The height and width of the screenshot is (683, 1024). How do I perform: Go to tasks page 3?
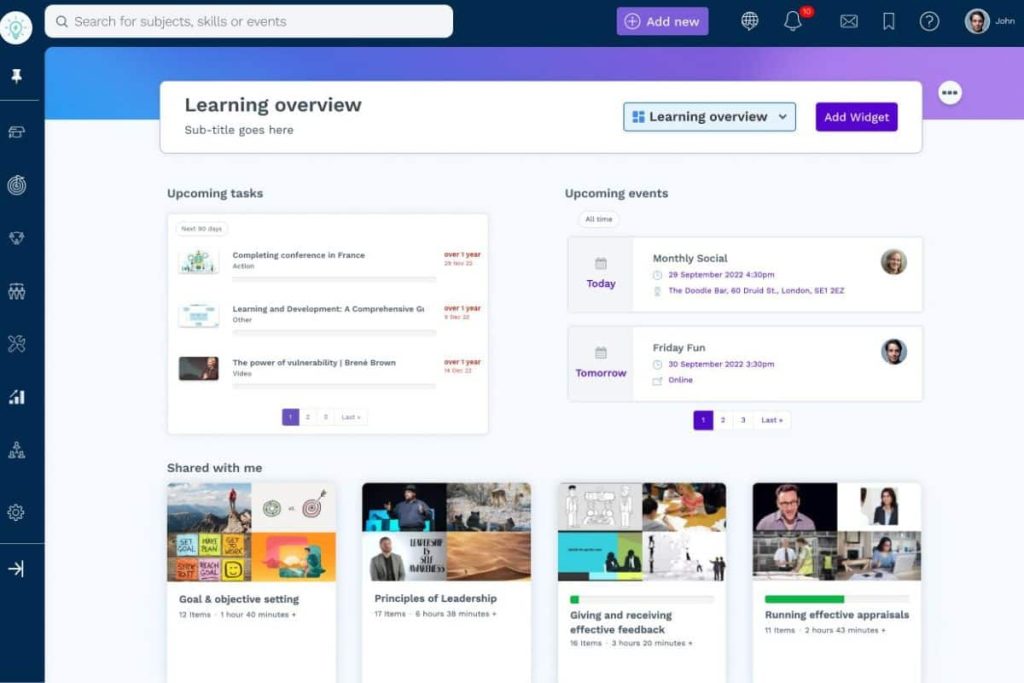[x=325, y=417]
